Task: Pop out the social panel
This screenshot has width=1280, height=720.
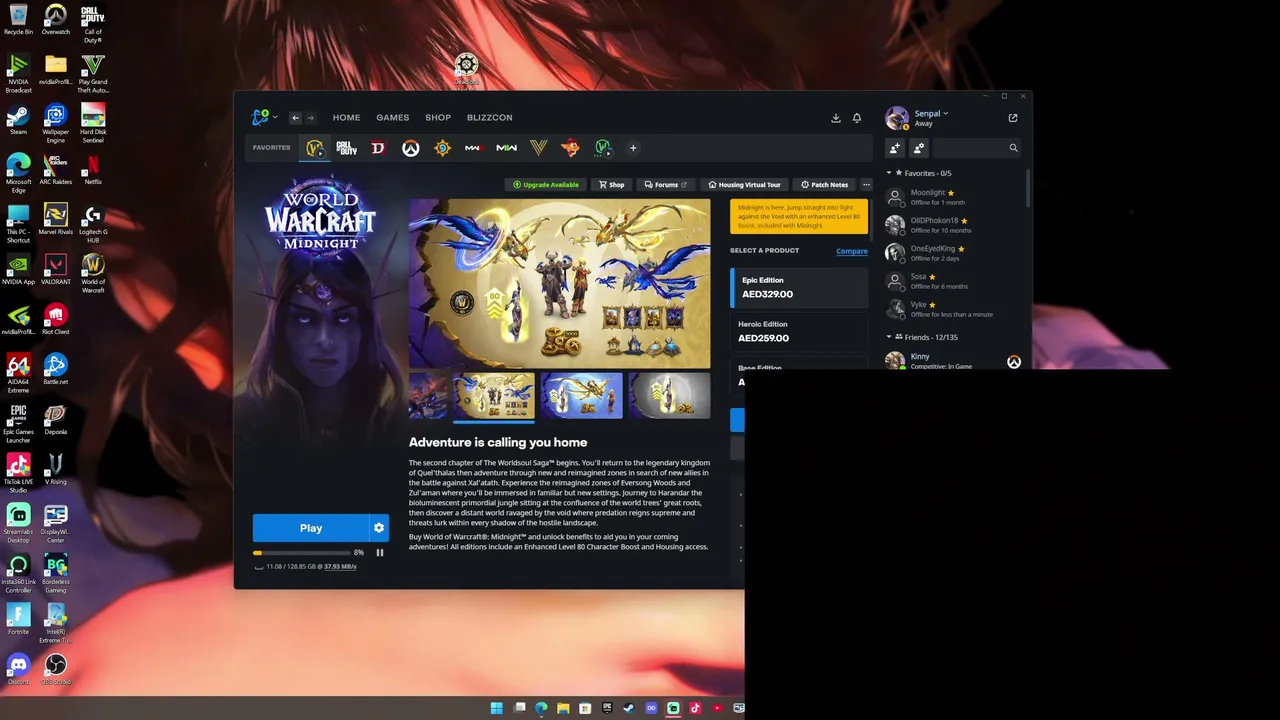Action: (1013, 118)
